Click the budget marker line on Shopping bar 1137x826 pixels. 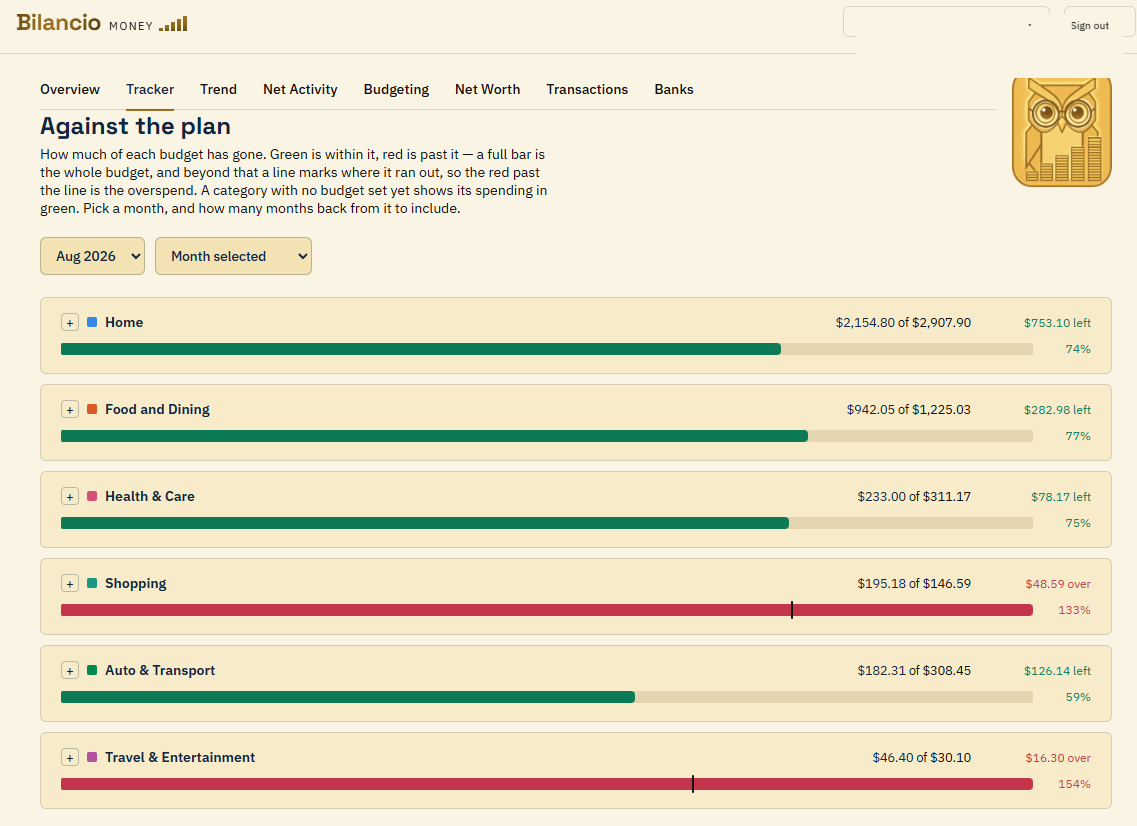792,610
